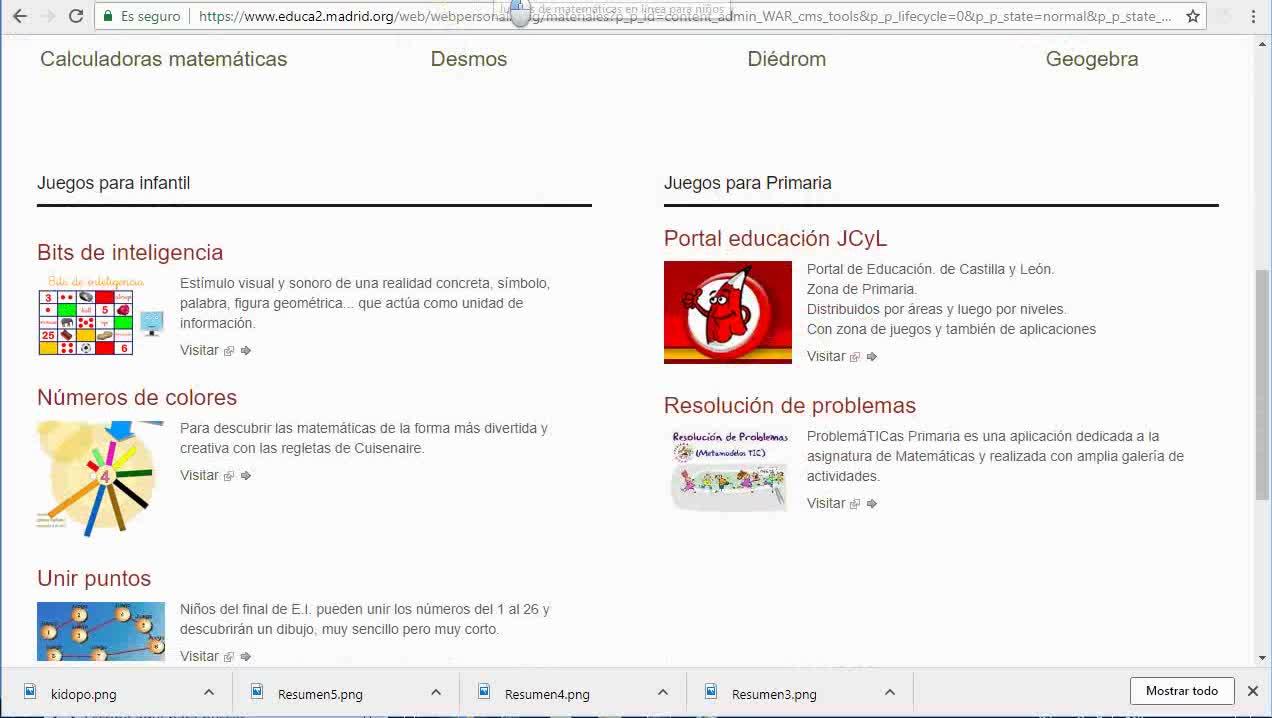Open the Chrome three-dot menu
1272x718 pixels.
pos(1253,16)
